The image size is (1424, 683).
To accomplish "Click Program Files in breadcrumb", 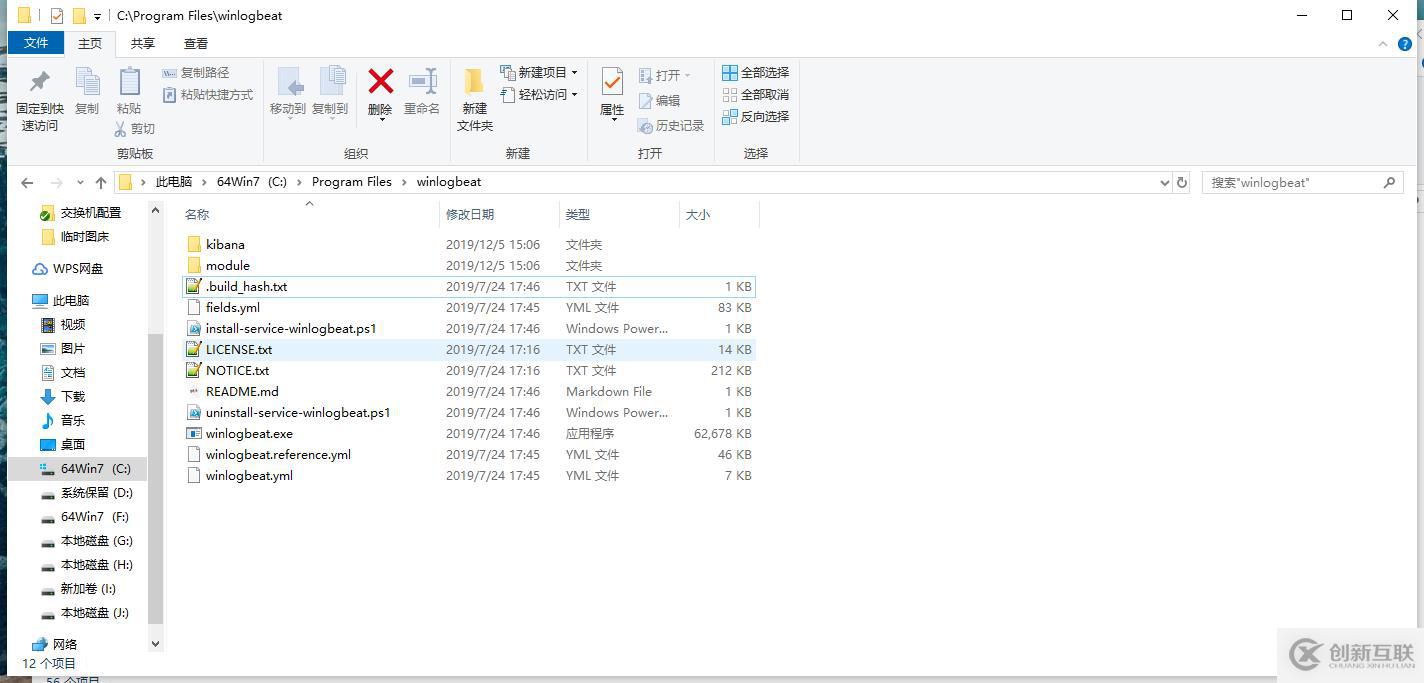I will tap(351, 182).
